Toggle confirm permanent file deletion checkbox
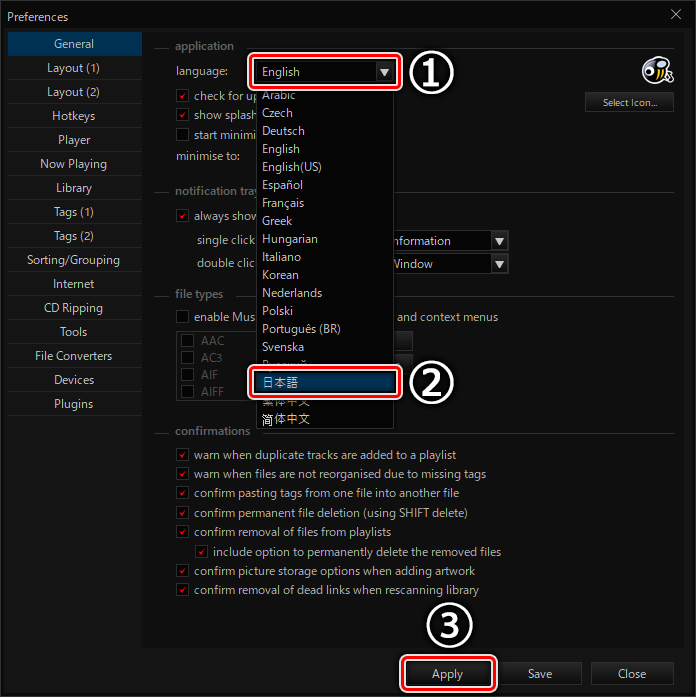Viewport: 696px width, 697px height. [182, 513]
